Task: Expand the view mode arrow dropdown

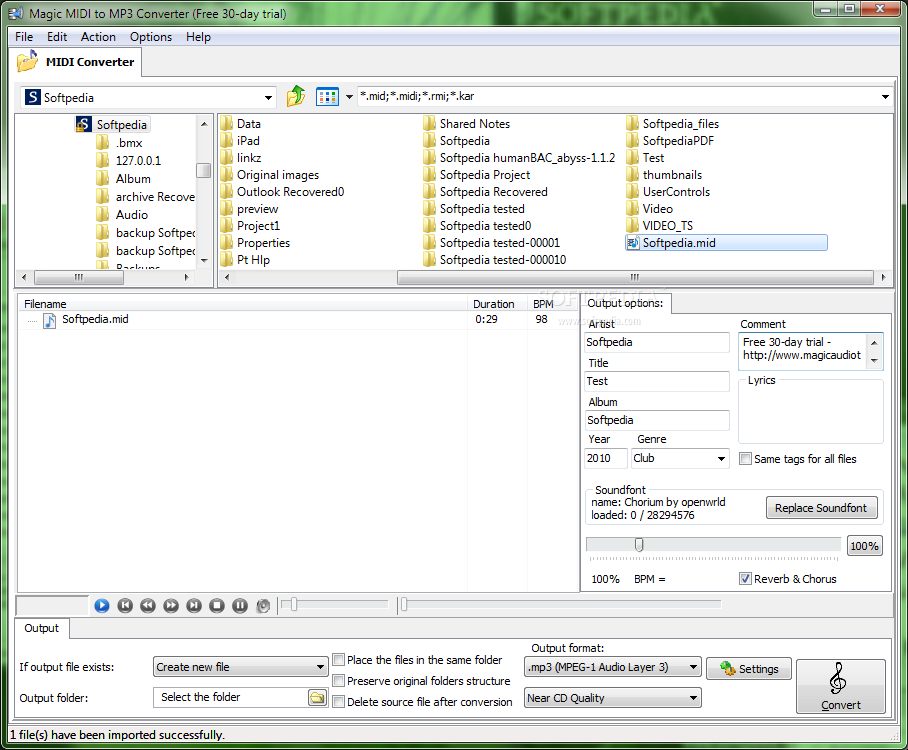Action: click(349, 97)
